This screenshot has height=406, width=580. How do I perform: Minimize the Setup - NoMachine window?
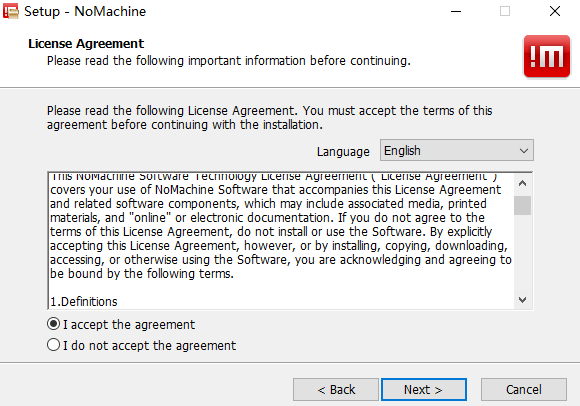click(456, 11)
